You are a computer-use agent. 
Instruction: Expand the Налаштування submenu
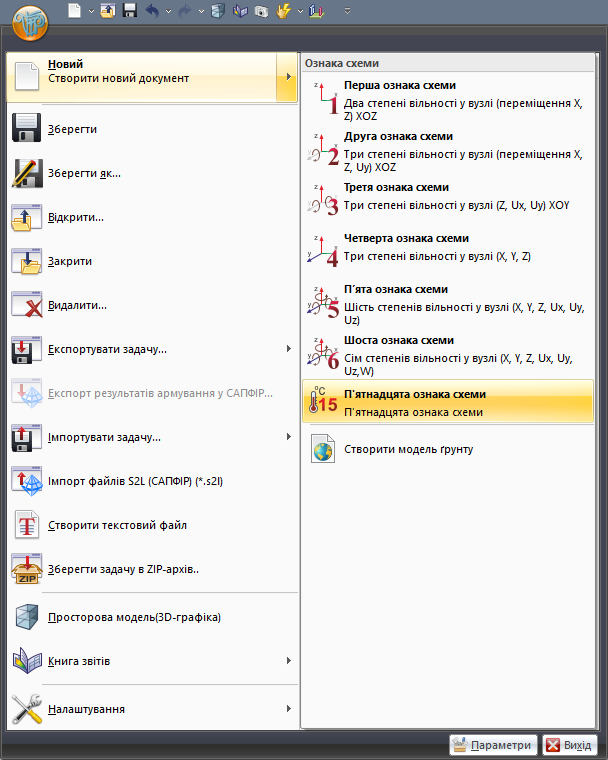tap(288, 709)
